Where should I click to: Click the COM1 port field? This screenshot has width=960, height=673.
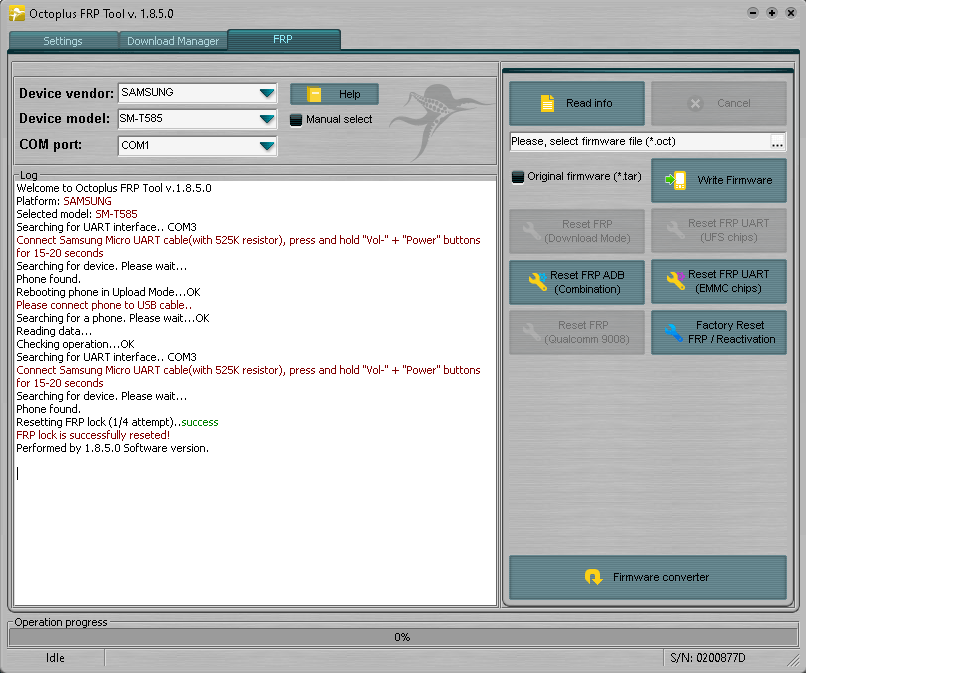pos(197,146)
